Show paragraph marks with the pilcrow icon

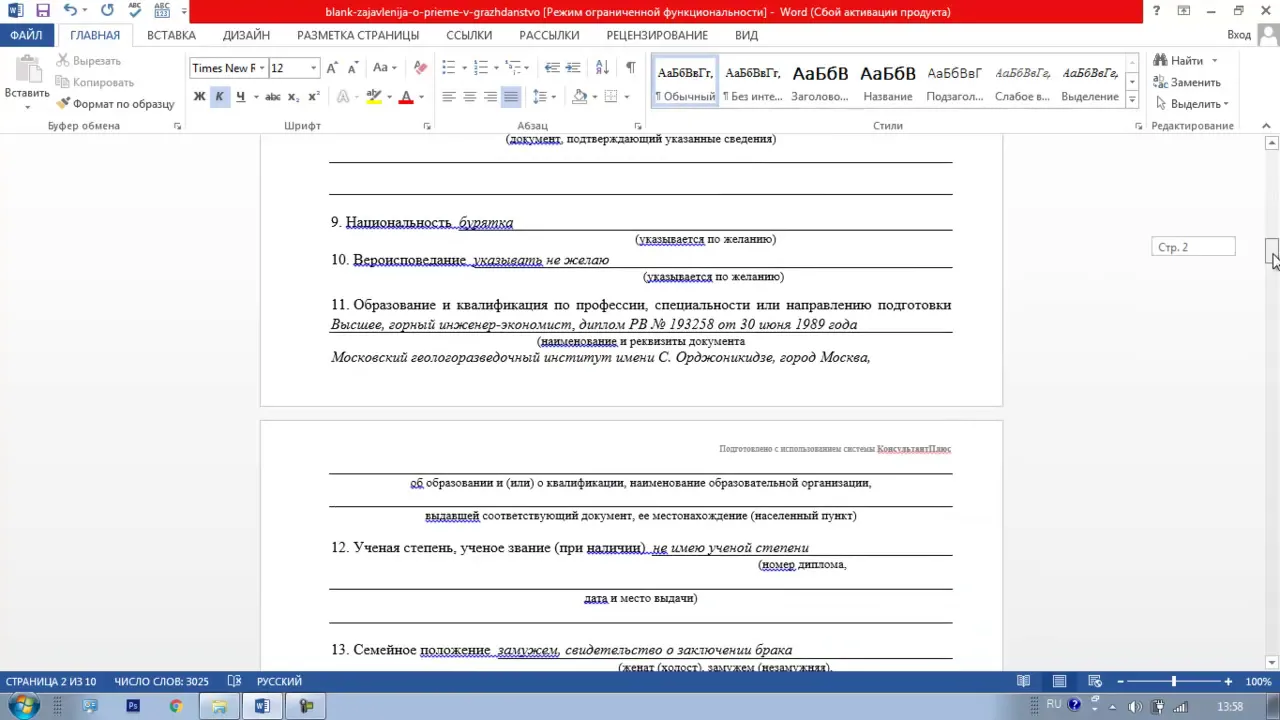click(630, 68)
